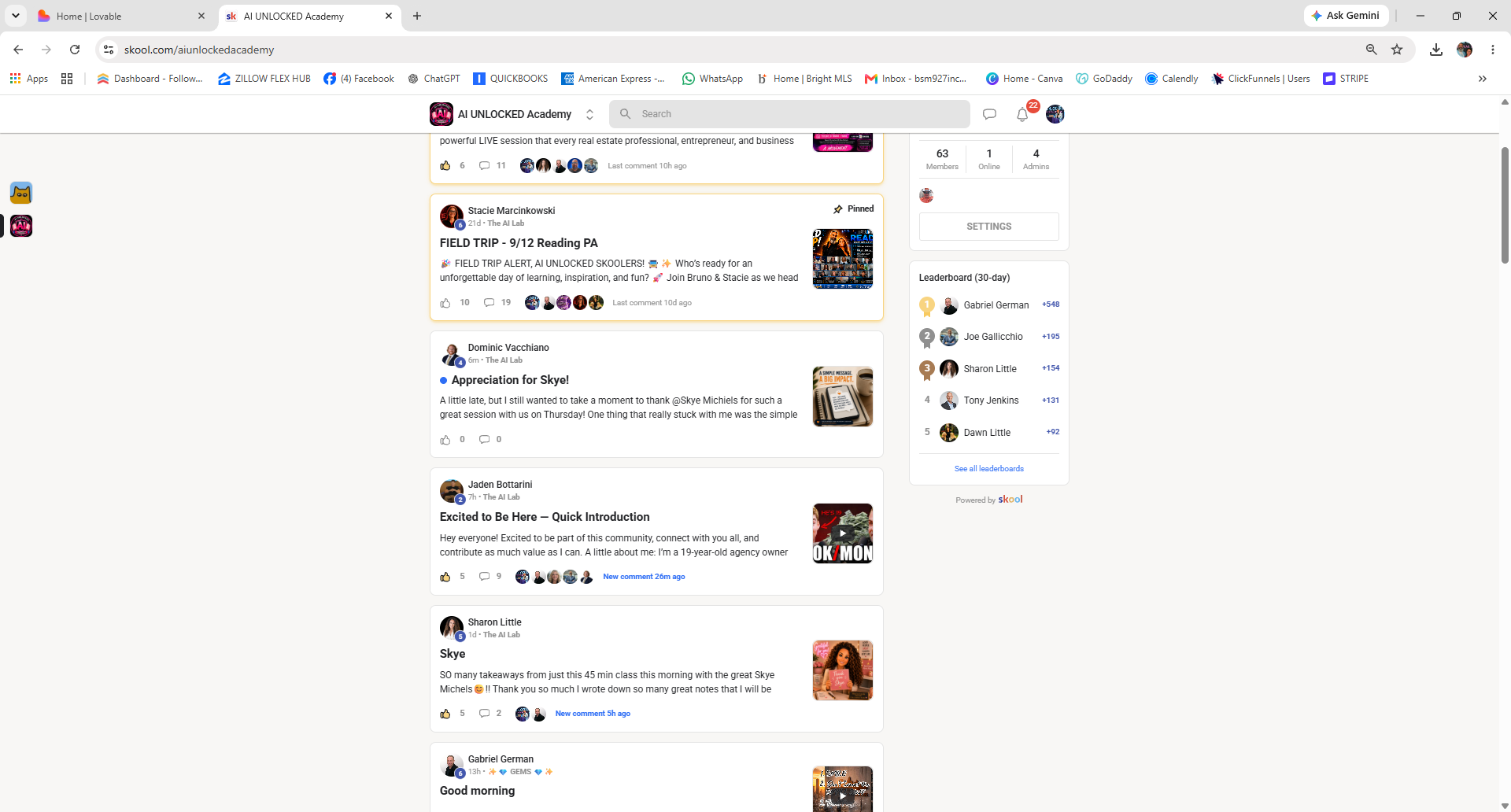
Task: Open the yellow group icon in left sidebar
Action: 21,193
